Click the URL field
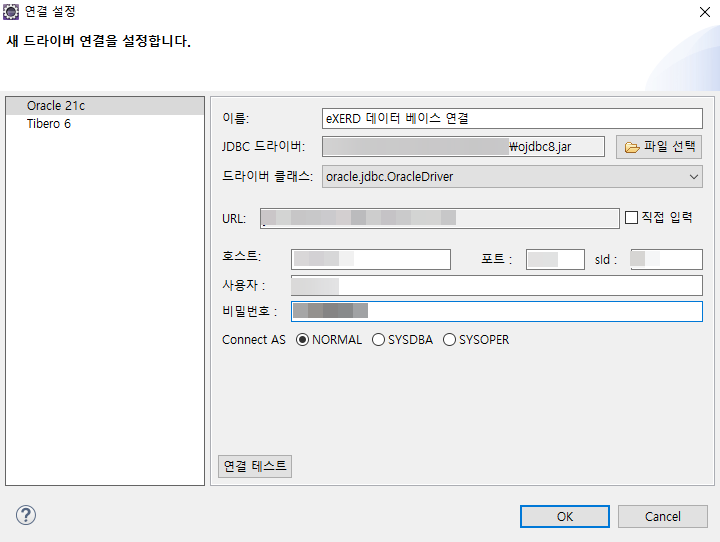The width and height of the screenshot is (720, 542). click(x=439, y=218)
